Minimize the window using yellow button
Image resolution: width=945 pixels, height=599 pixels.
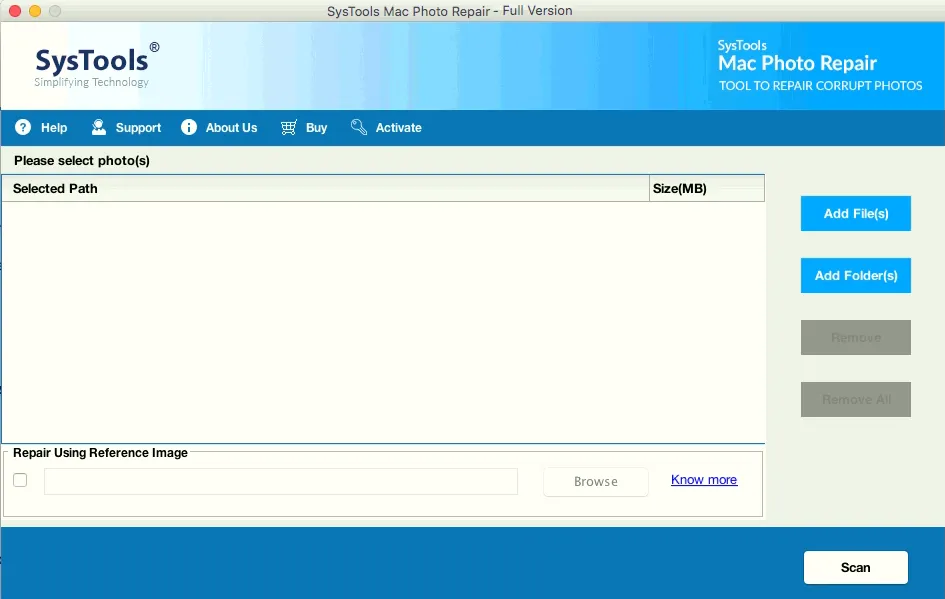point(35,11)
